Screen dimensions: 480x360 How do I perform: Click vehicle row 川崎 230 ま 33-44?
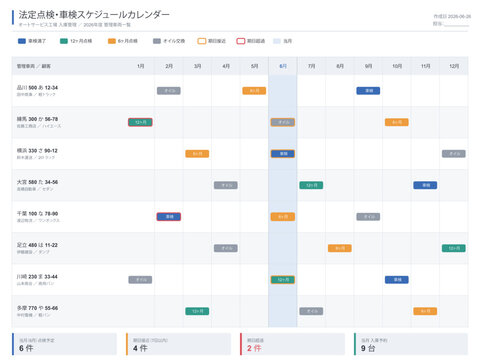click(240, 280)
